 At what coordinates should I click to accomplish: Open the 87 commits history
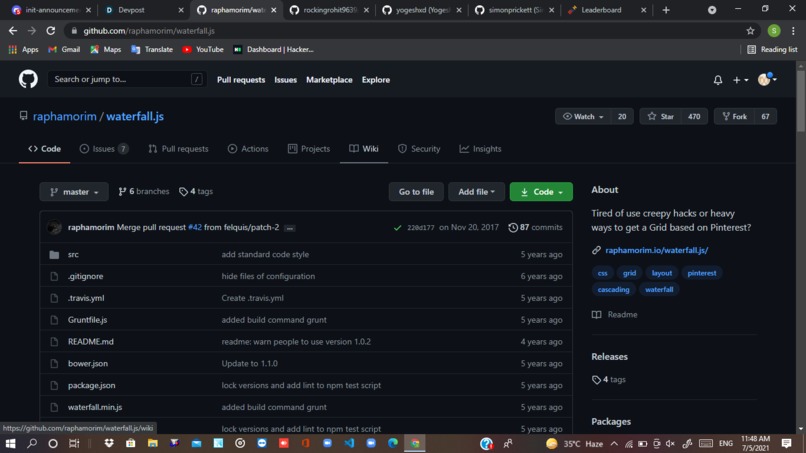535,227
